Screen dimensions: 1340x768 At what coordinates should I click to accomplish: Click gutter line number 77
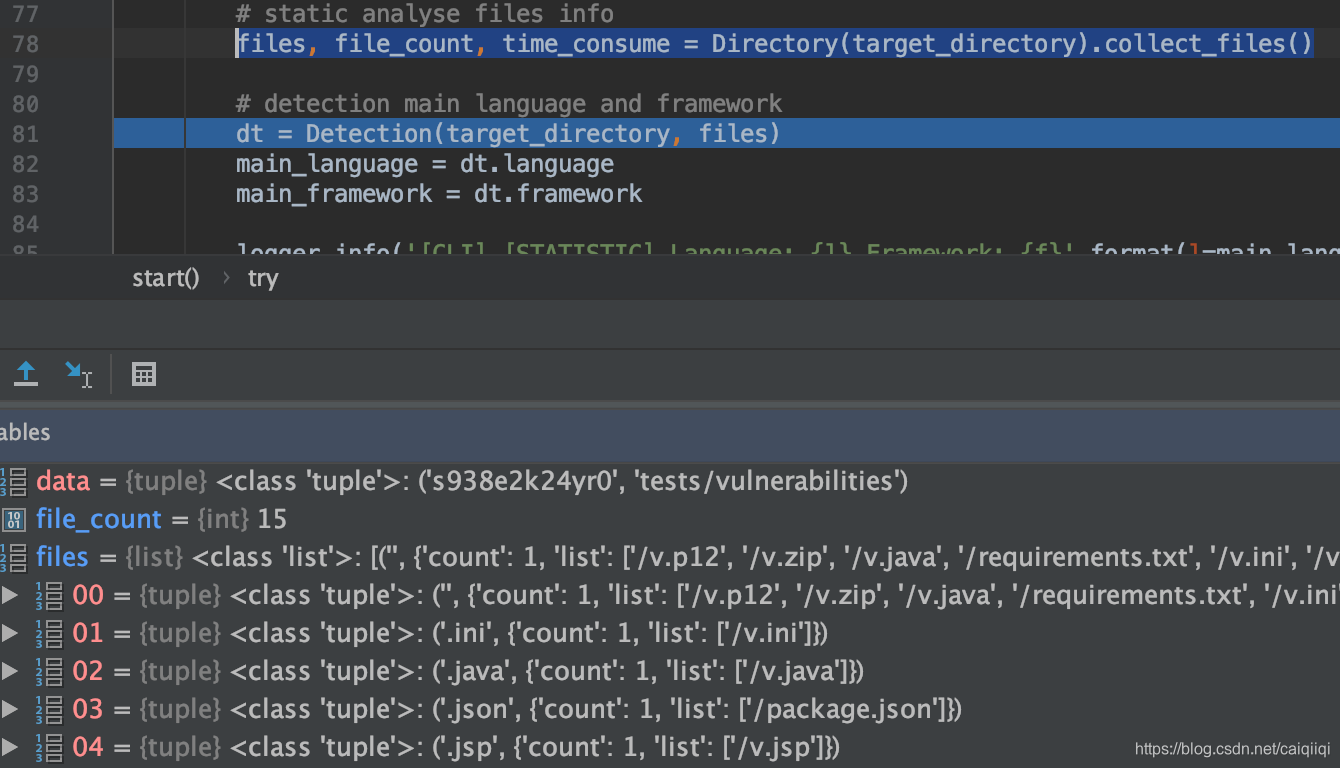[x=25, y=14]
